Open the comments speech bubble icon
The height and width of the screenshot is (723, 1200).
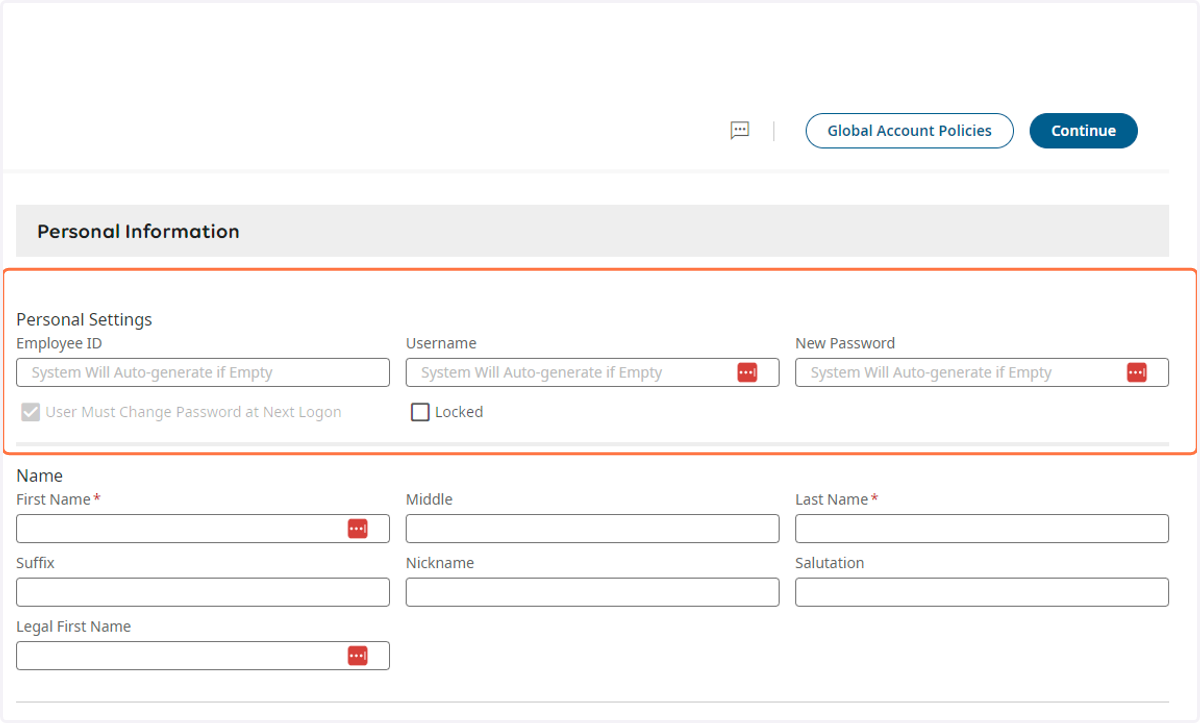pyautogui.click(x=740, y=130)
